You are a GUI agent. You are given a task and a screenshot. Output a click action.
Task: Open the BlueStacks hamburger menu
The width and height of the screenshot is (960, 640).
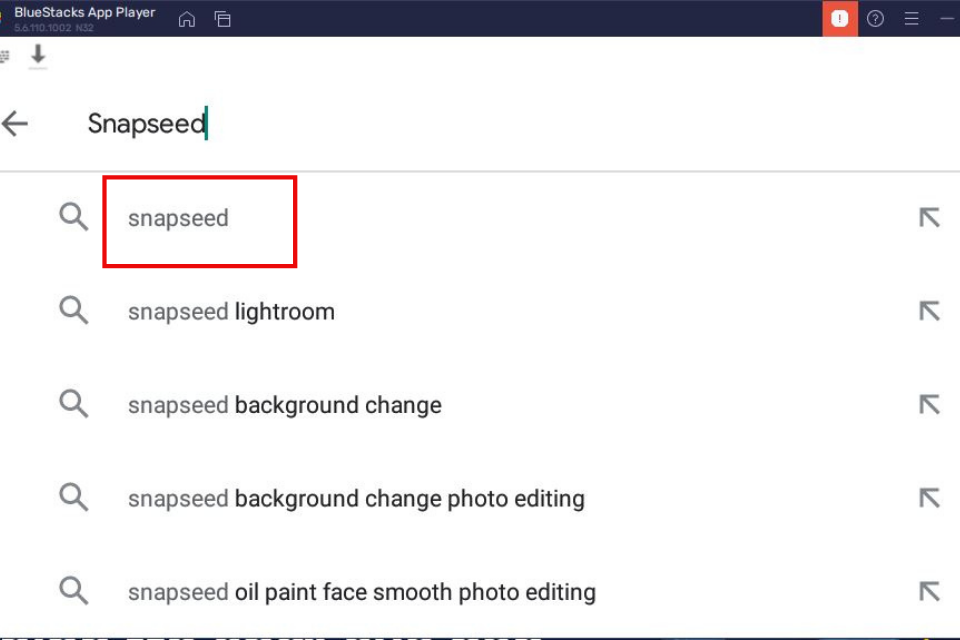pos(912,18)
